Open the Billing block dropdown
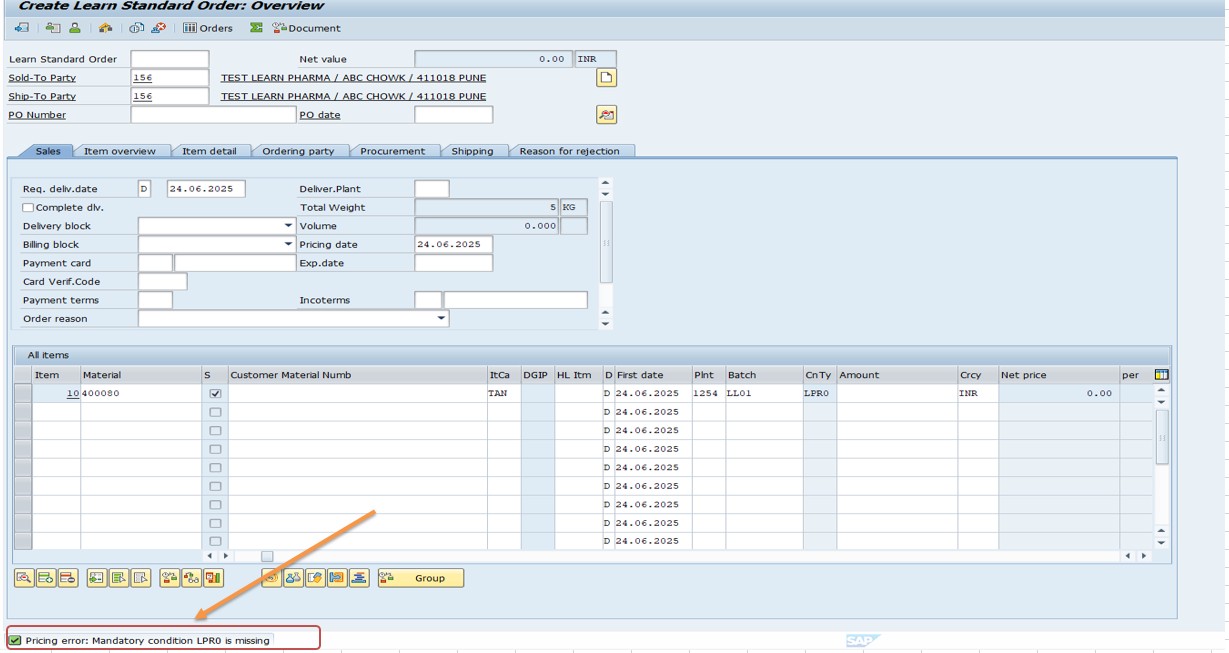Viewport: 1229px width, 653px height. click(288, 244)
